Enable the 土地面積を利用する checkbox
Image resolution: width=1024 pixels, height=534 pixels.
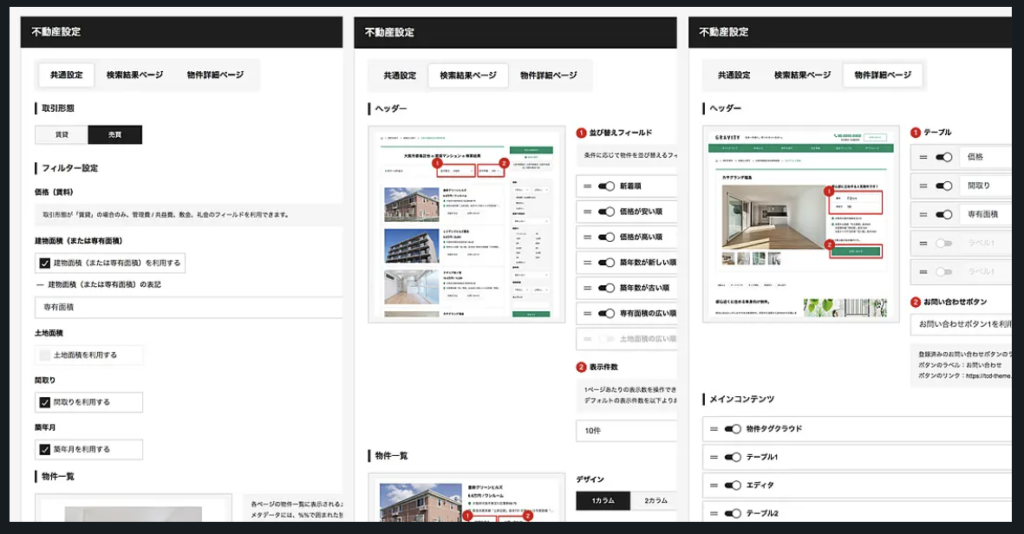pos(45,355)
